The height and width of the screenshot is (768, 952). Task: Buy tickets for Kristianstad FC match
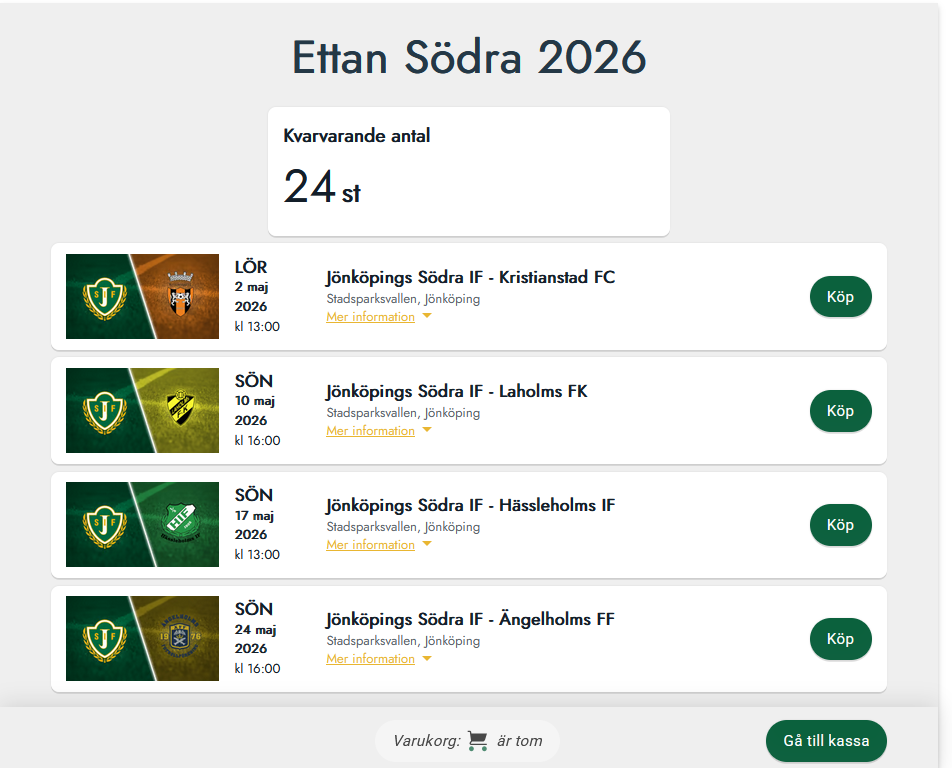840,297
